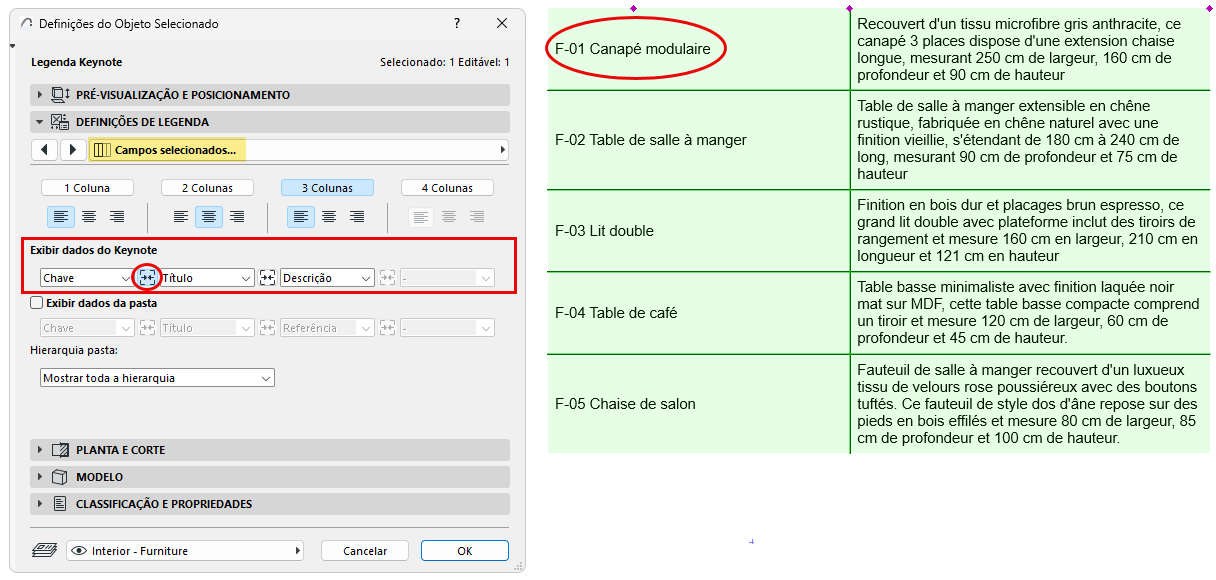
Task: Go to next settings page arrow
Action: pos(73,150)
